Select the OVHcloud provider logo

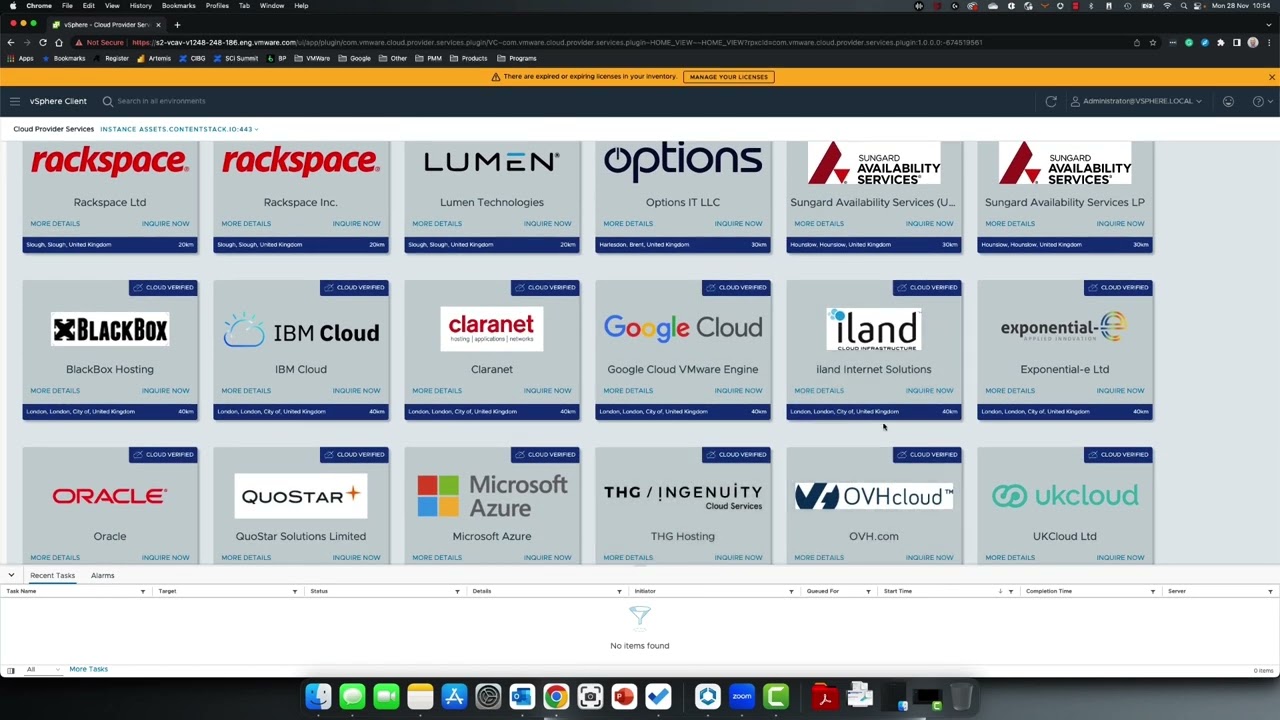pyautogui.click(x=874, y=496)
